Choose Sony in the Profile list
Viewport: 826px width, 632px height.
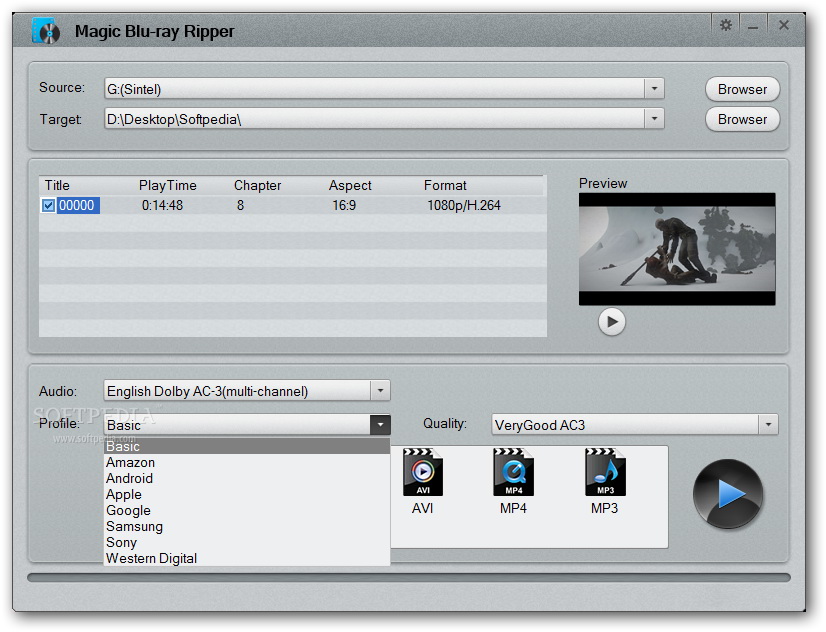[x=247, y=542]
